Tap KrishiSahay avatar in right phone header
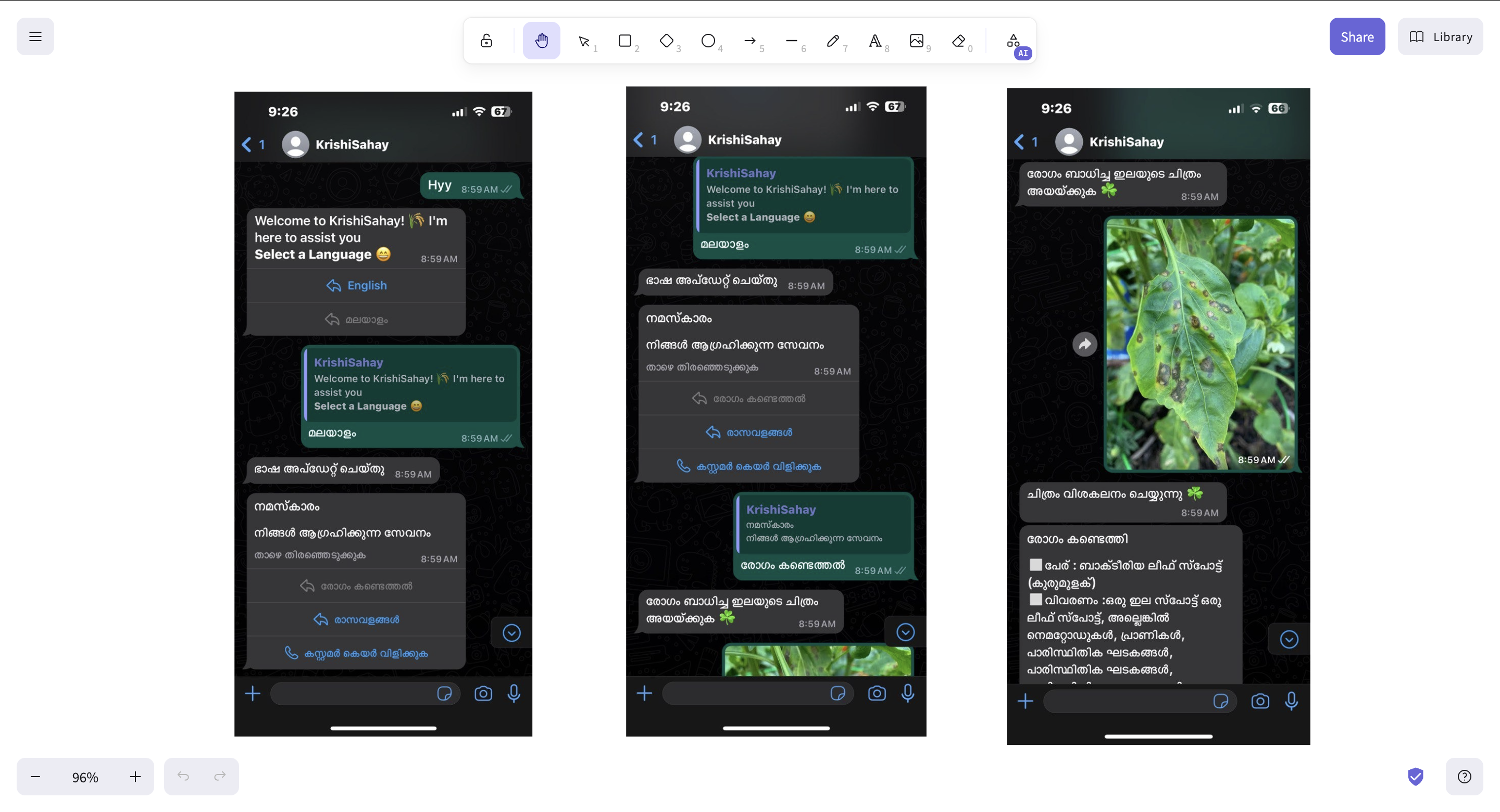1500x812 pixels. [1069, 142]
